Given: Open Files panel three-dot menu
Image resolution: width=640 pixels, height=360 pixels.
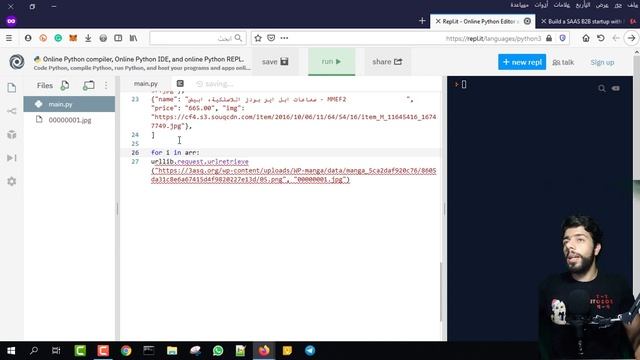Looking at the screenshot, I should (106, 85).
